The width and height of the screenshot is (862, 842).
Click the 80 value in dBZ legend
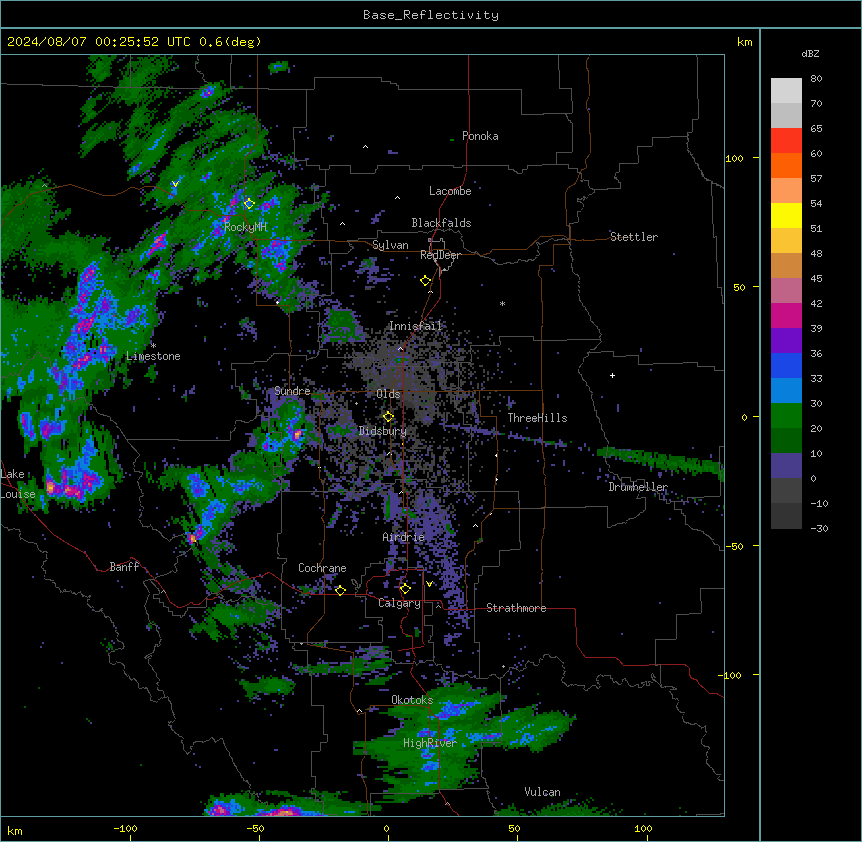[816, 79]
